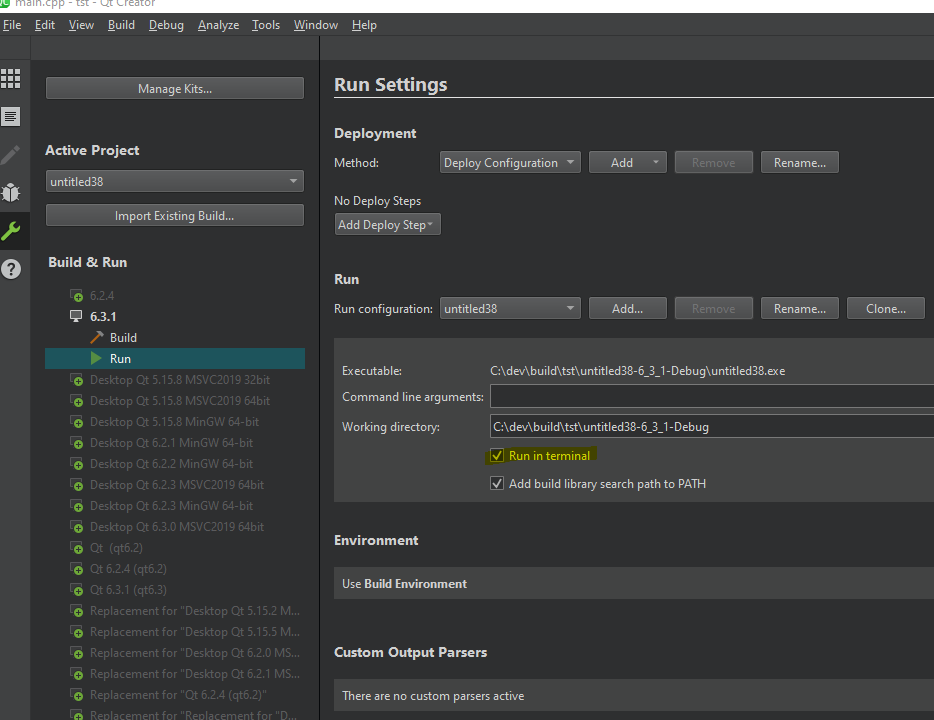Click the add icon for Desktop Qt 5.15.8 MSVC2019 64bit
This screenshot has height=720, width=934.
pos(76,401)
